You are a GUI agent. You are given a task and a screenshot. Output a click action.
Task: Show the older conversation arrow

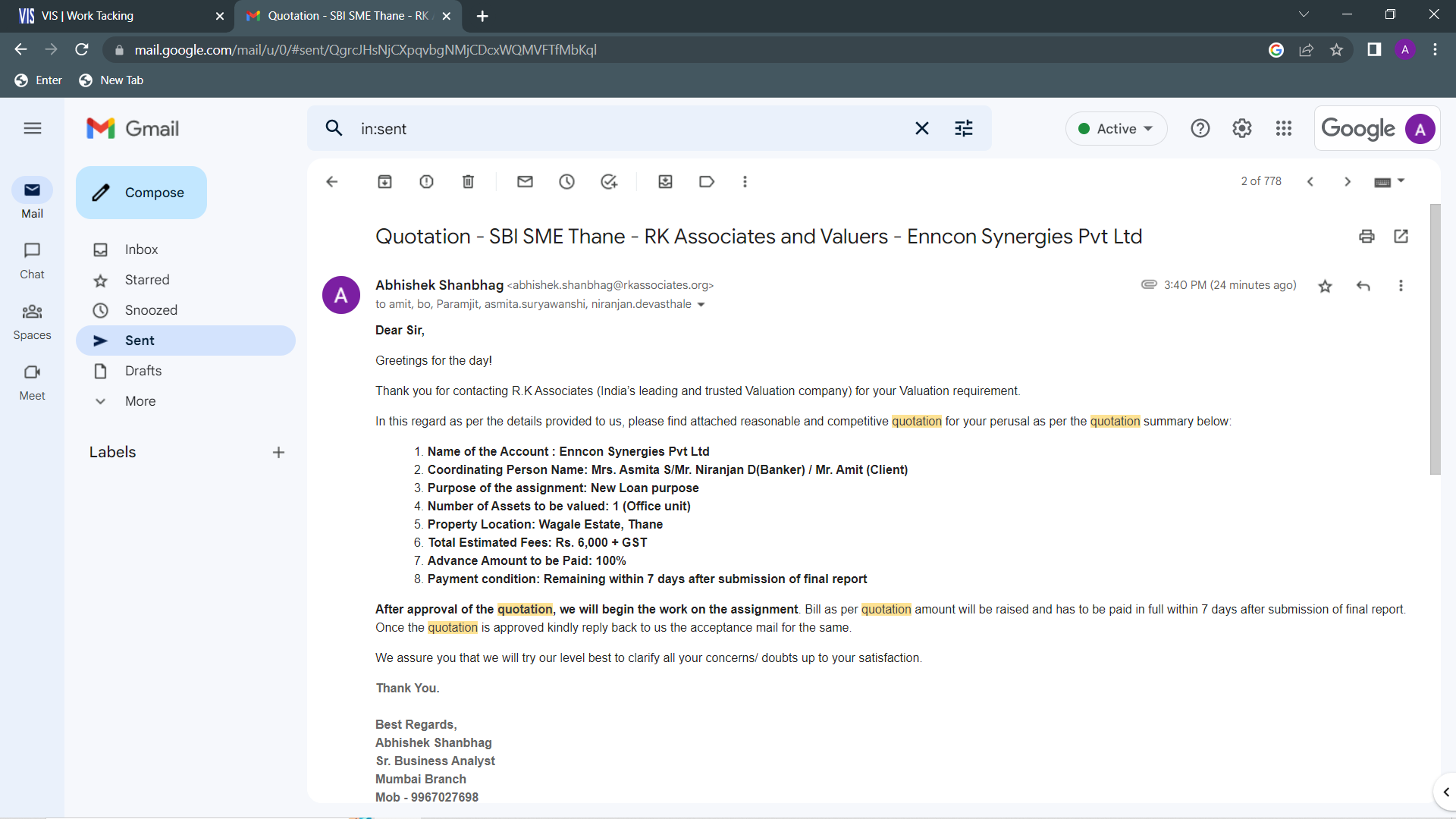click(x=1348, y=182)
